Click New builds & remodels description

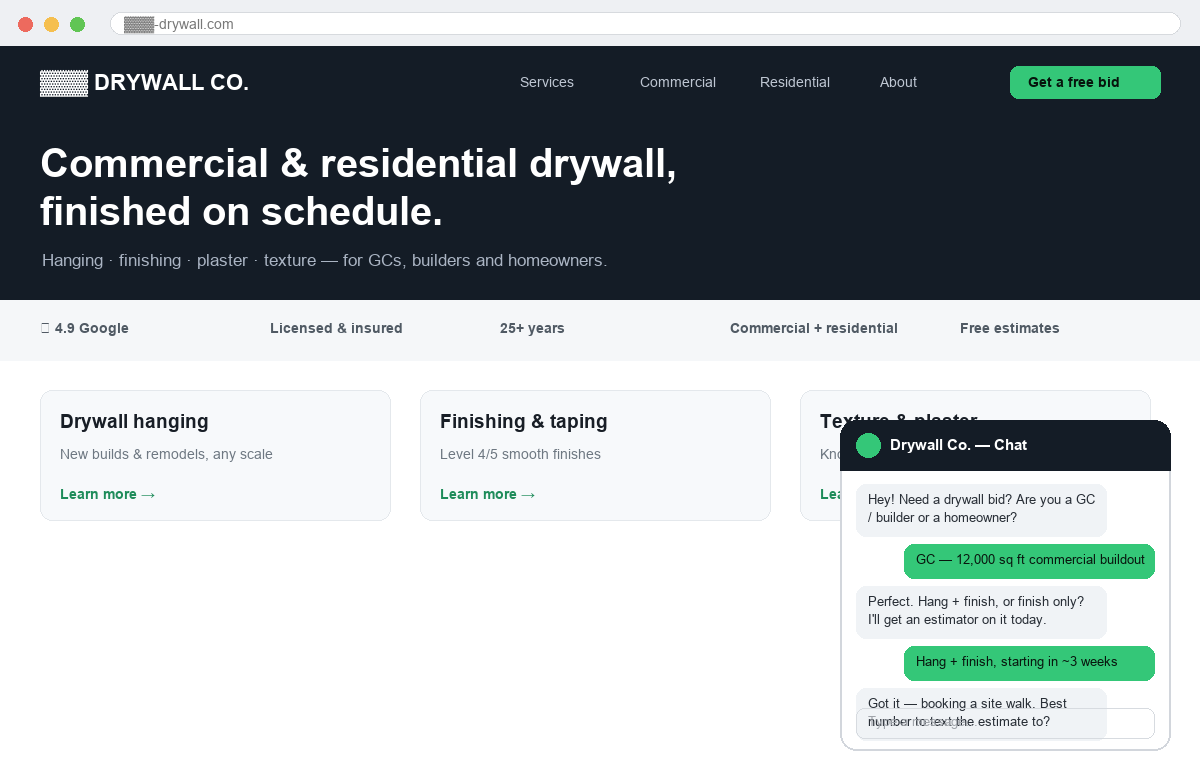point(166,454)
